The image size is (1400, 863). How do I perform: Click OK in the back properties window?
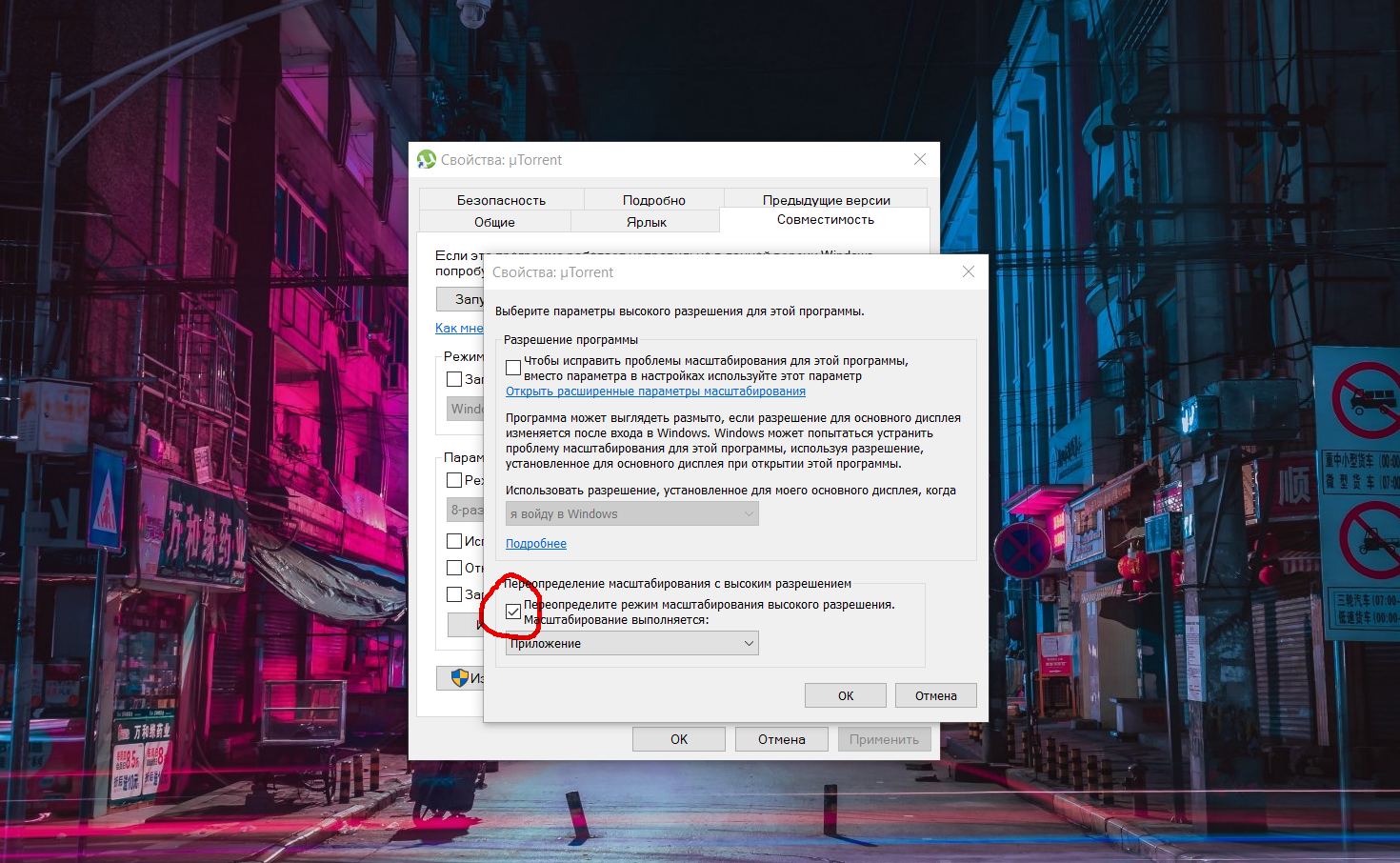click(679, 739)
